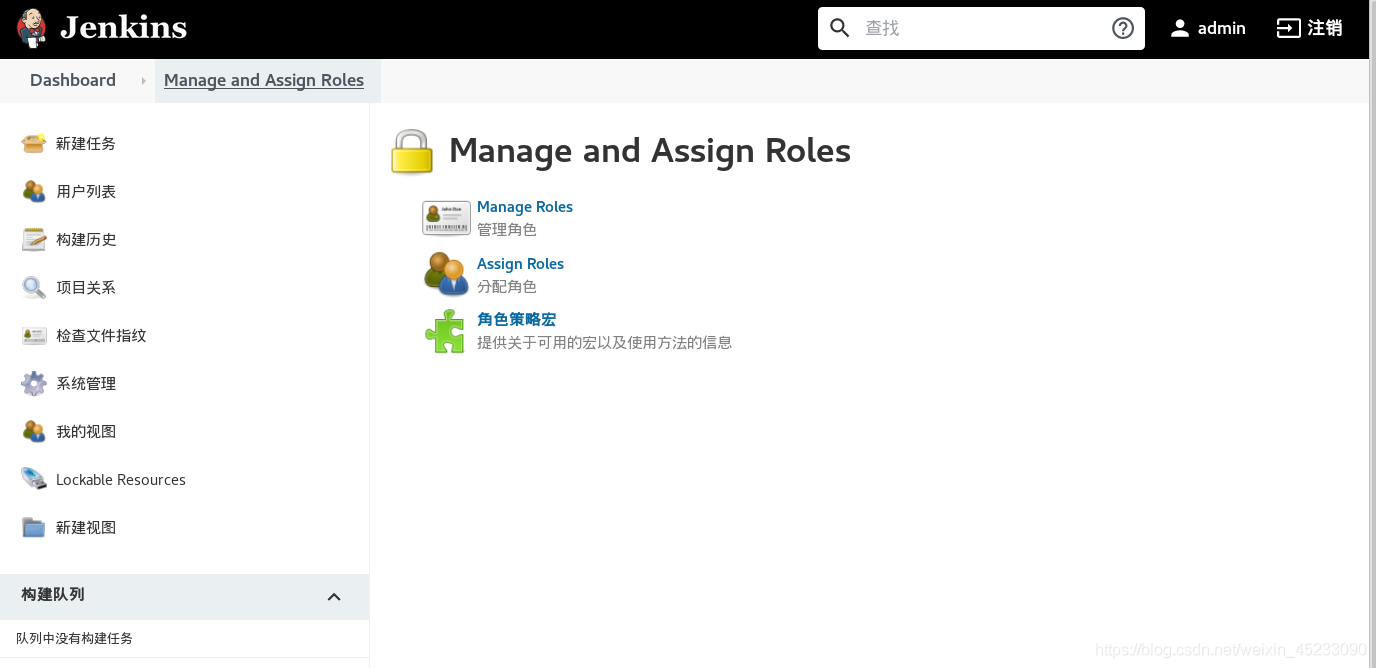Go to Dashboard breadcrumb
The image size is (1376, 668).
point(73,80)
